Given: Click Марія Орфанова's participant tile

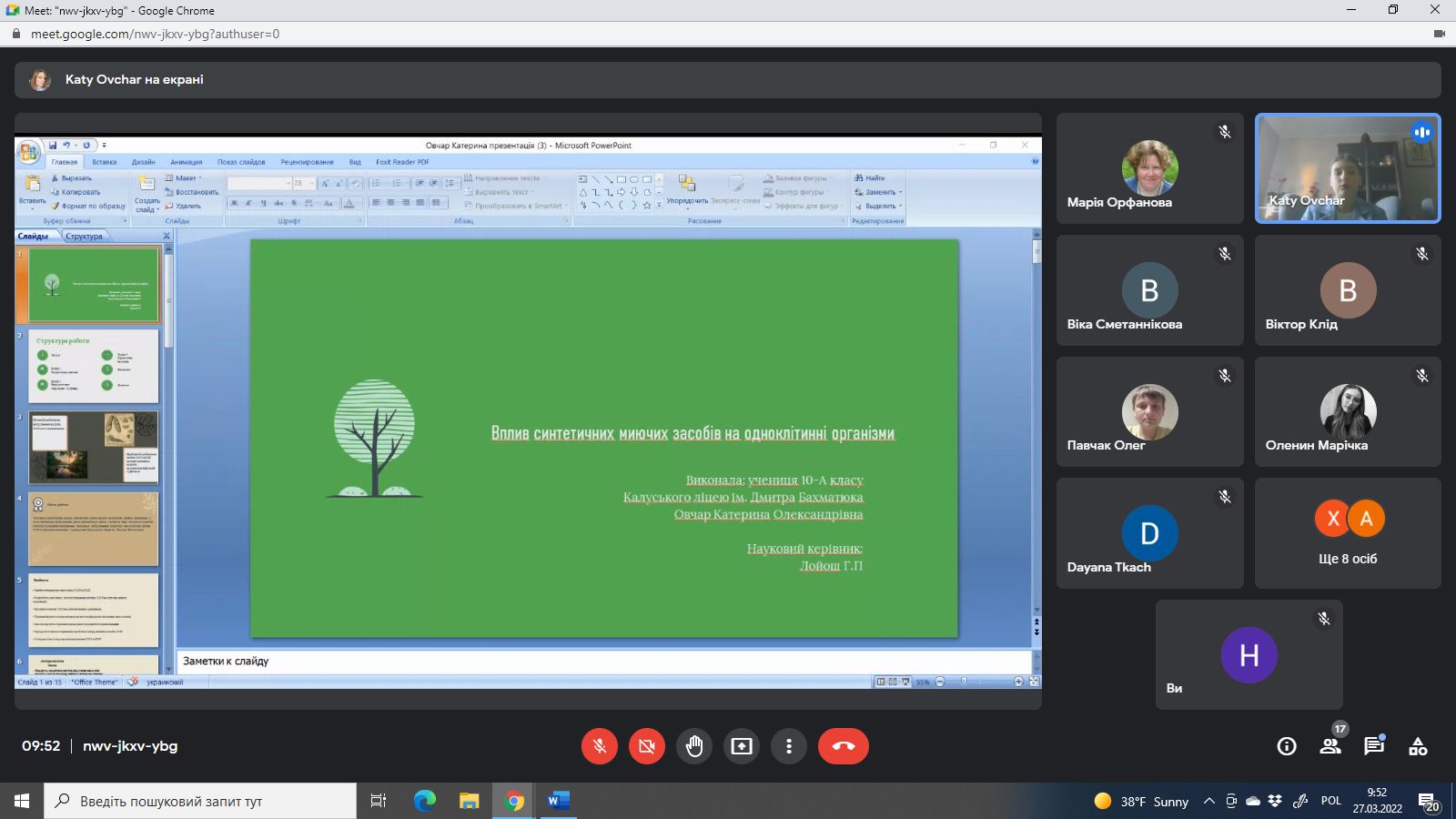Looking at the screenshot, I should point(1149,168).
